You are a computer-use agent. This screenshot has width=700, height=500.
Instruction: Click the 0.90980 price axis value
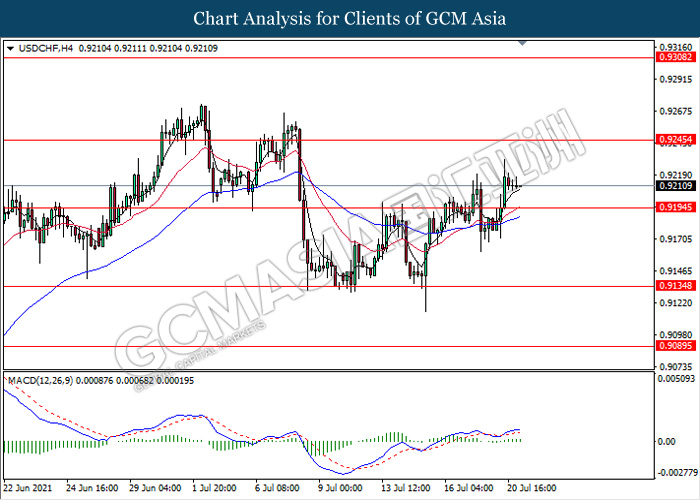(x=676, y=335)
